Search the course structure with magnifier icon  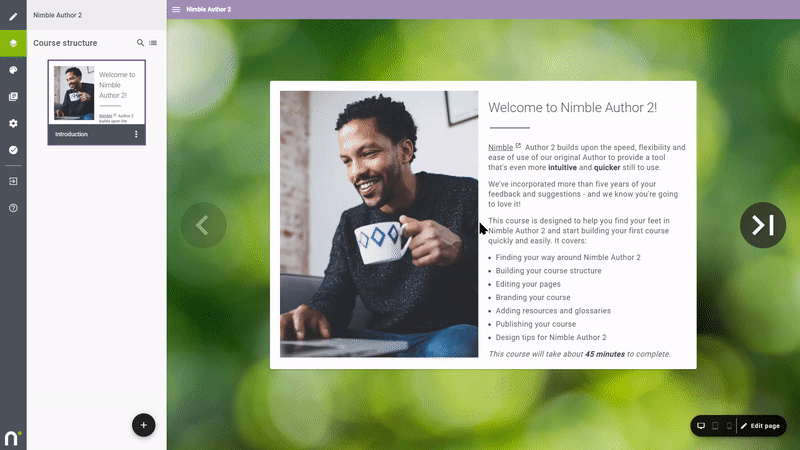(140, 43)
